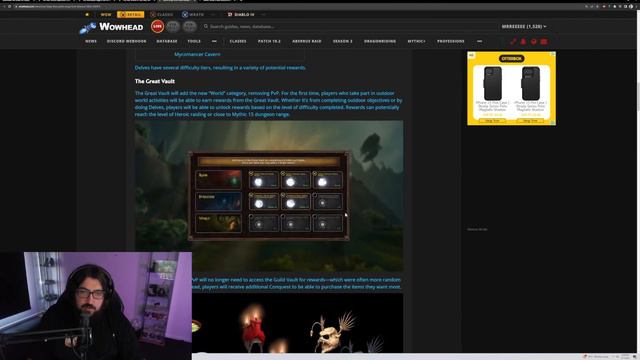Image resolution: width=640 pixels, height=360 pixels.
Task: Click the right Shop Now ad button
Action: (x=530, y=121)
